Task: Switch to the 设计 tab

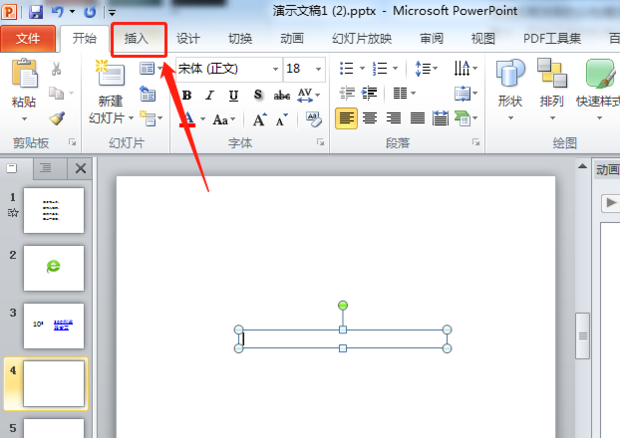Action: (x=188, y=39)
